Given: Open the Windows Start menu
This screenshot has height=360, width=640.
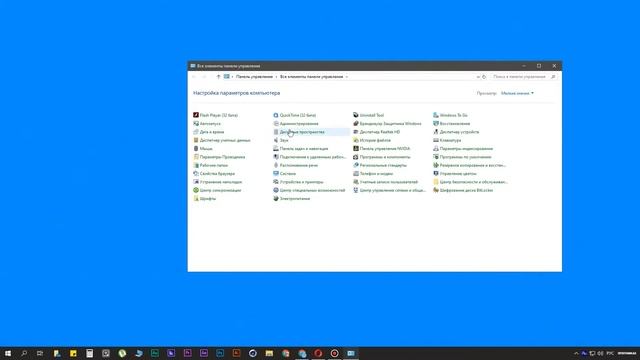Looking at the screenshot, I should click(8, 353).
